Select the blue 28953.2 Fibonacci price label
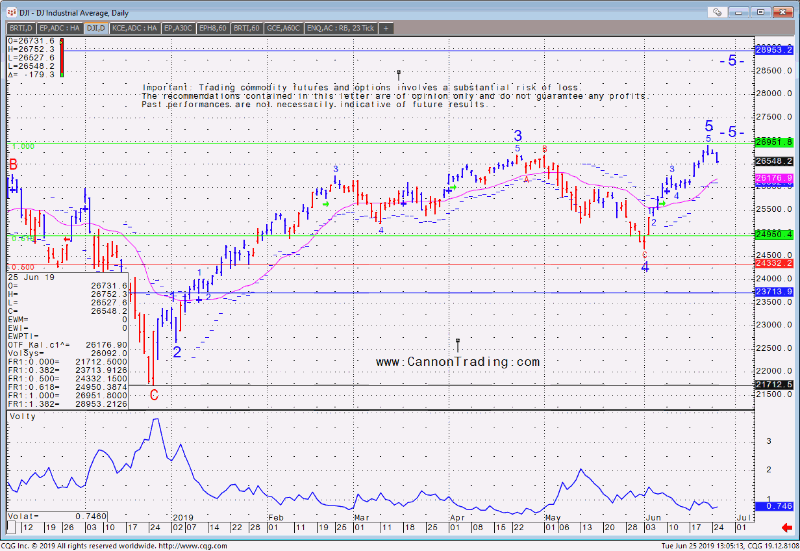 (774, 48)
